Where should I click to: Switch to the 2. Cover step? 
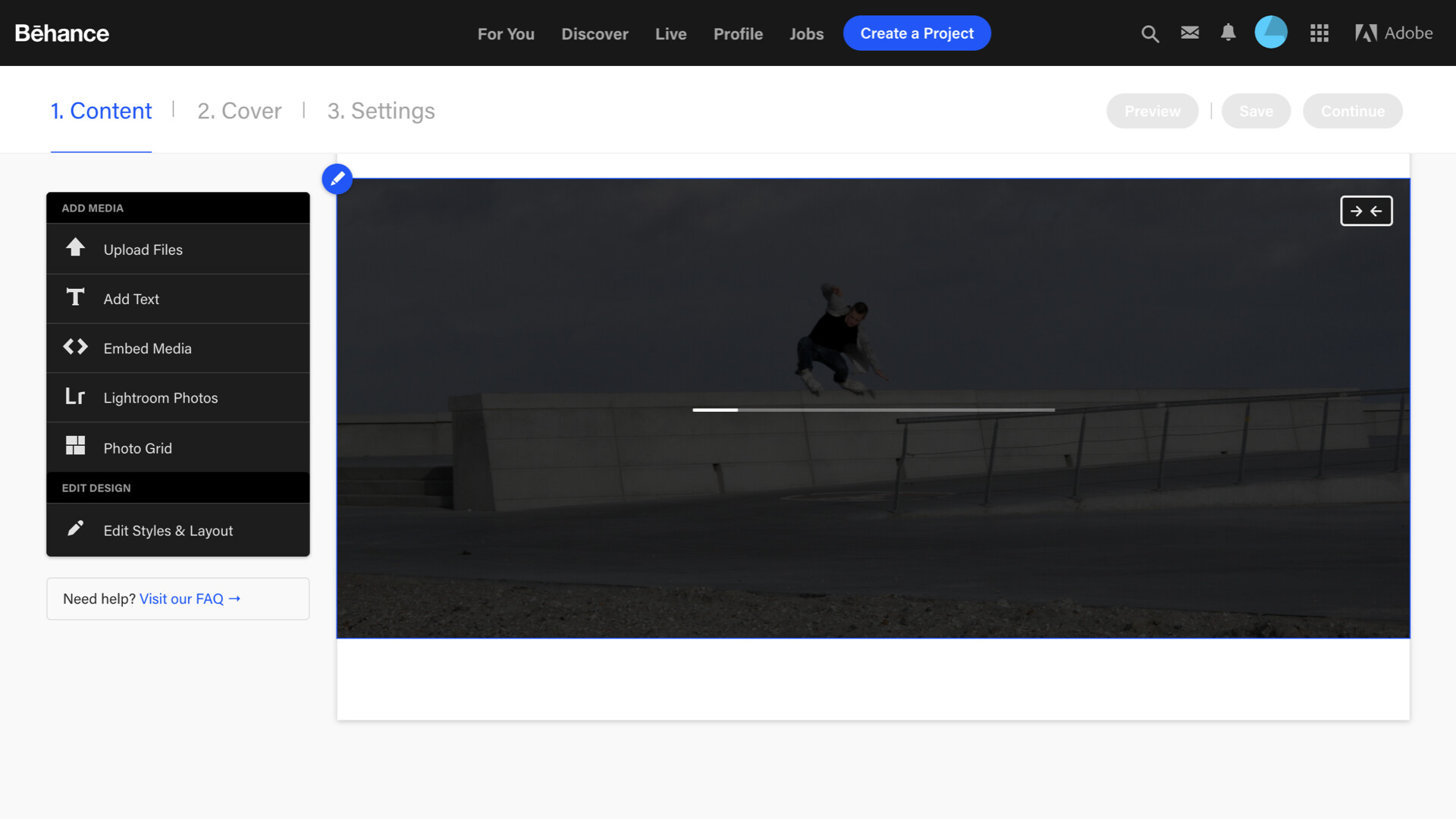click(239, 111)
